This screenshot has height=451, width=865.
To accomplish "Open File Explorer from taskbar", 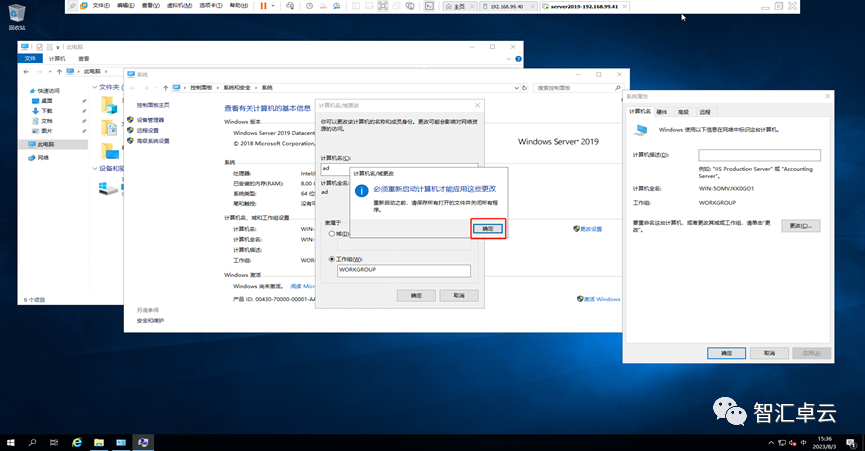I will point(99,442).
